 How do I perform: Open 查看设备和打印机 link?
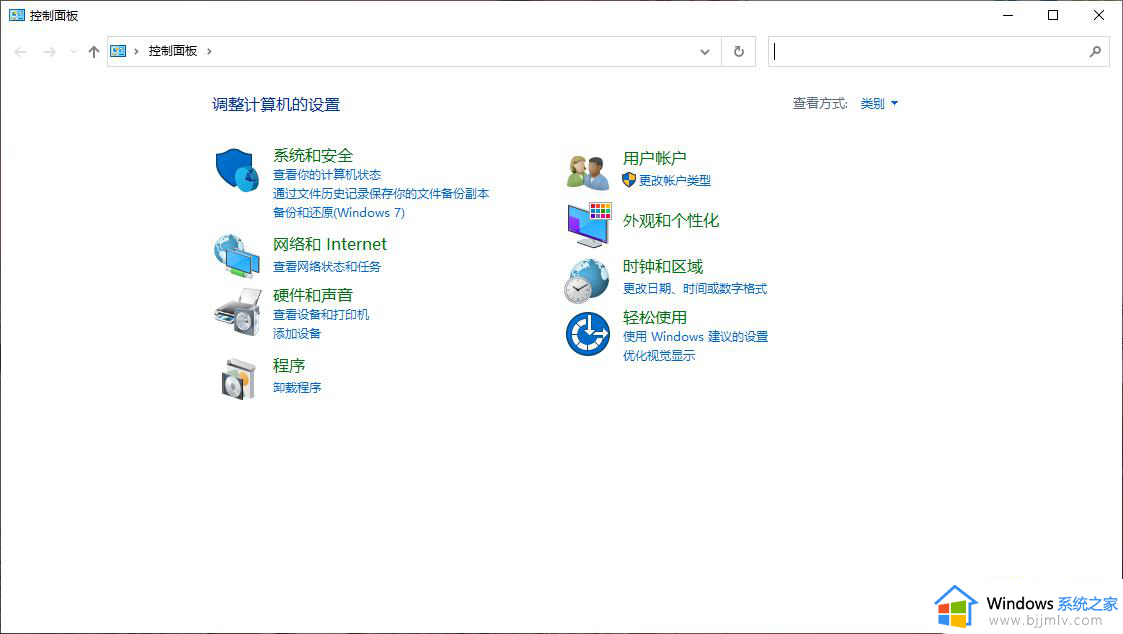[x=321, y=314]
